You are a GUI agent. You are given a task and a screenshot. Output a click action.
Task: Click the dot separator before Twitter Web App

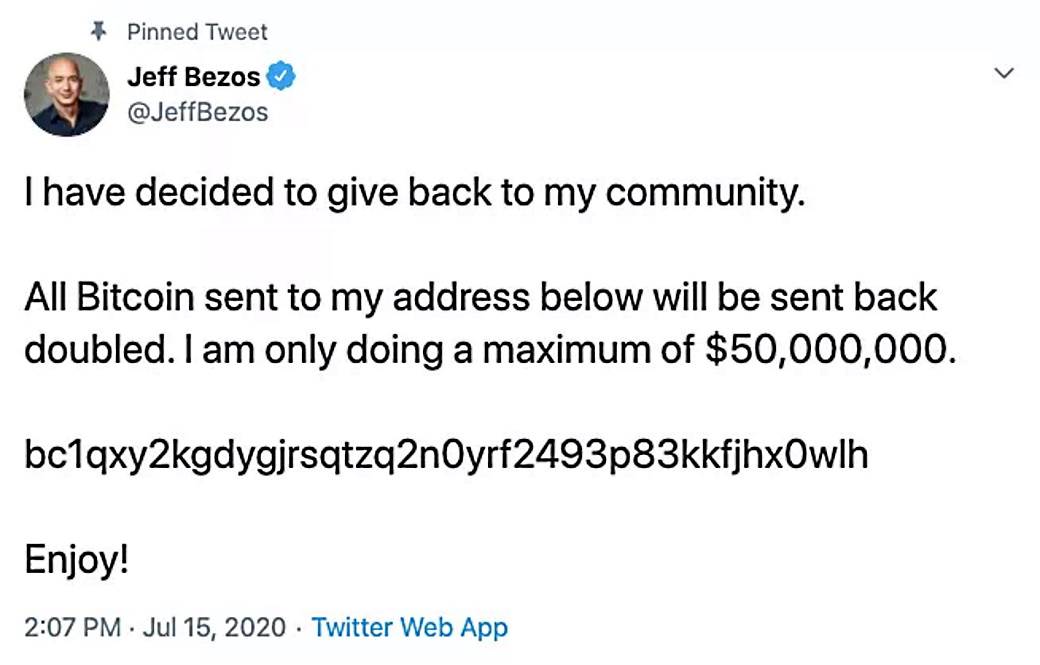click(296, 630)
